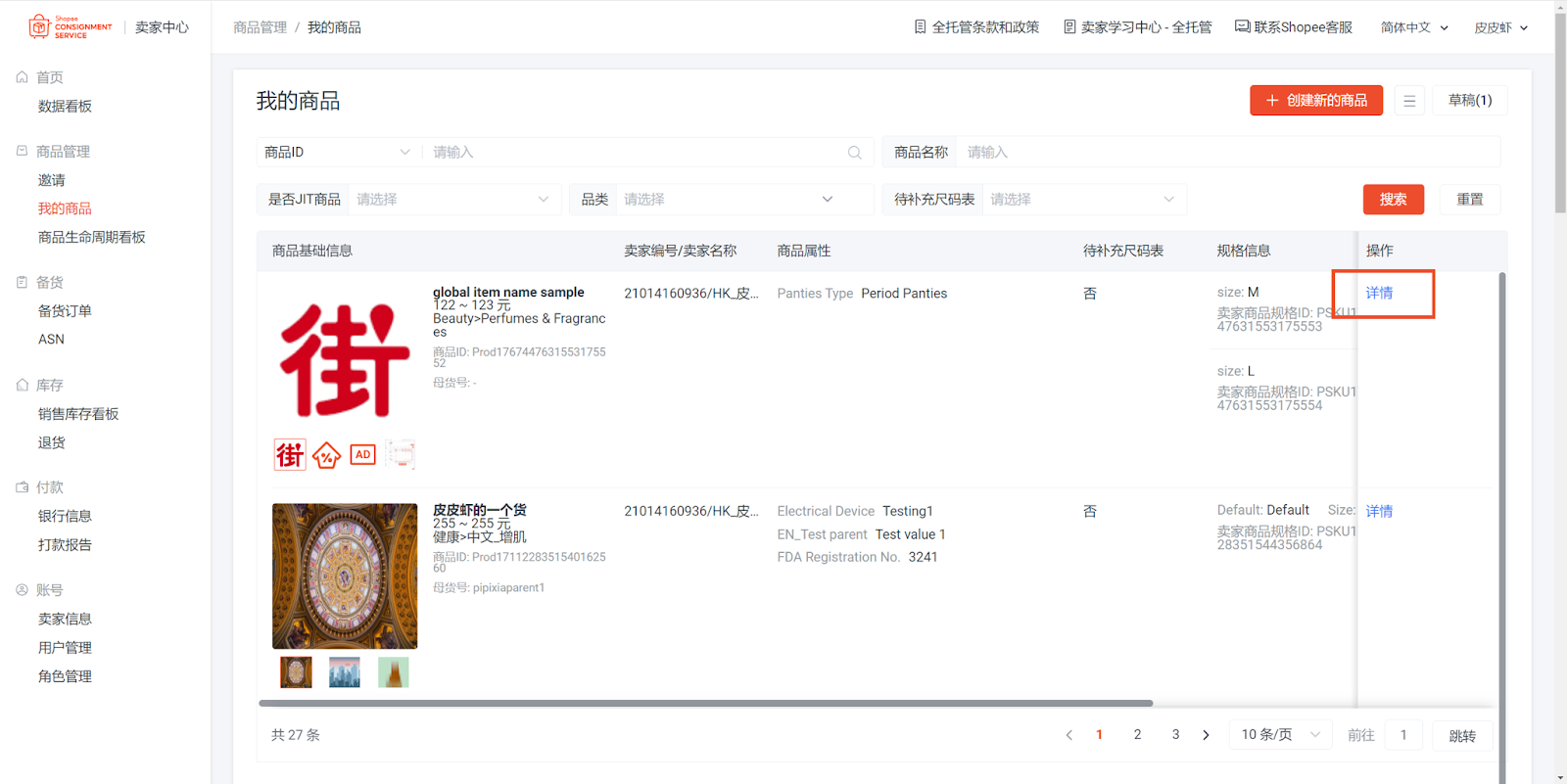Open the 皮皮虾 account dropdown
The width and height of the screenshot is (1567, 784).
click(x=1501, y=27)
